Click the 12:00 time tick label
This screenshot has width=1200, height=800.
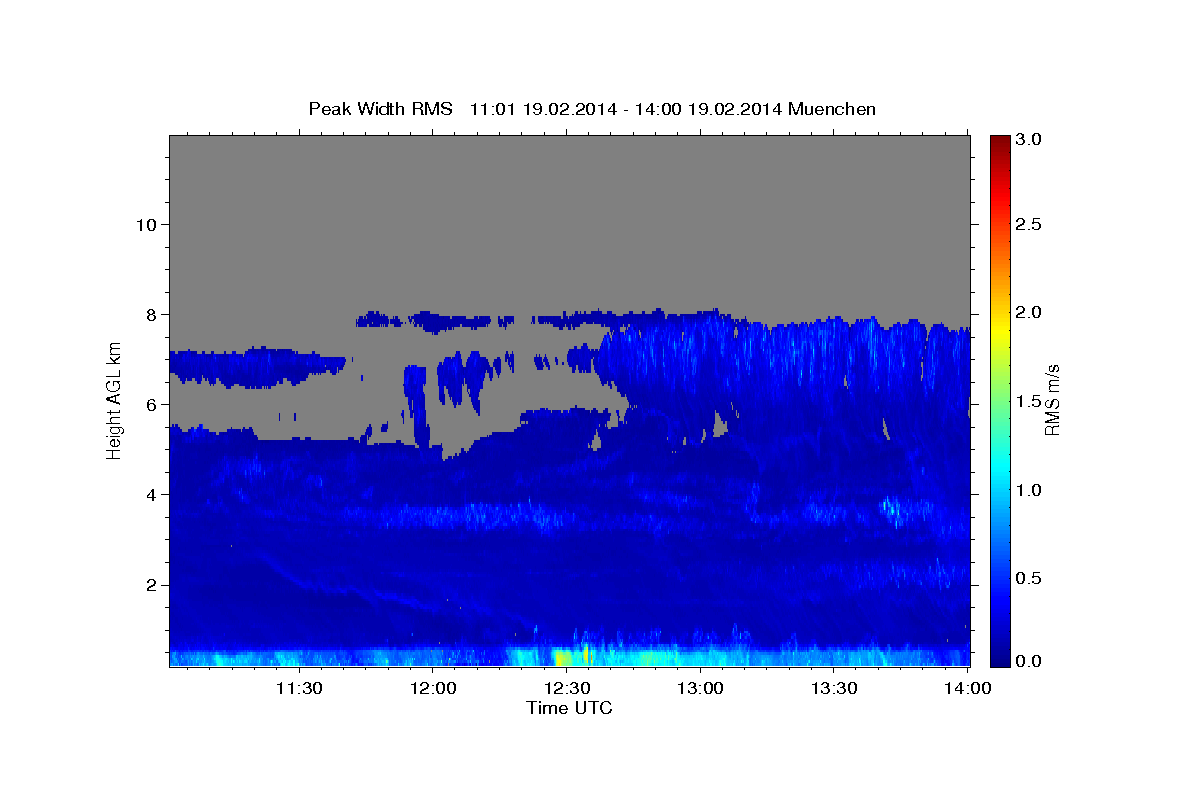[x=433, y=688]
